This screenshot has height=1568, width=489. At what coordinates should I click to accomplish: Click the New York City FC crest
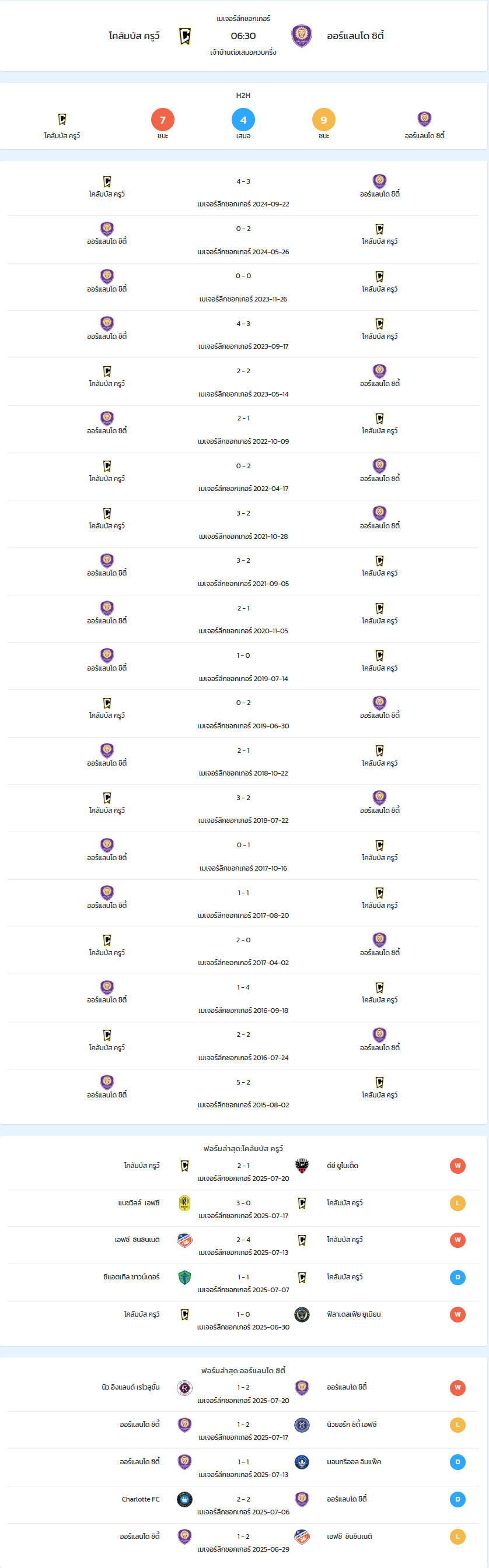[302, 1425]
